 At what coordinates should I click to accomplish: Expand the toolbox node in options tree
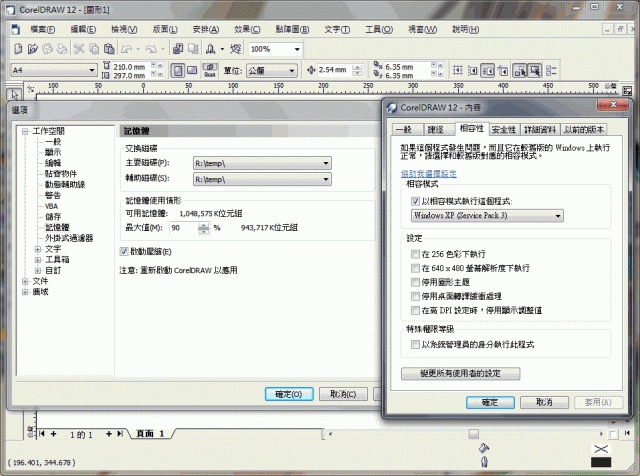[38, 260]
